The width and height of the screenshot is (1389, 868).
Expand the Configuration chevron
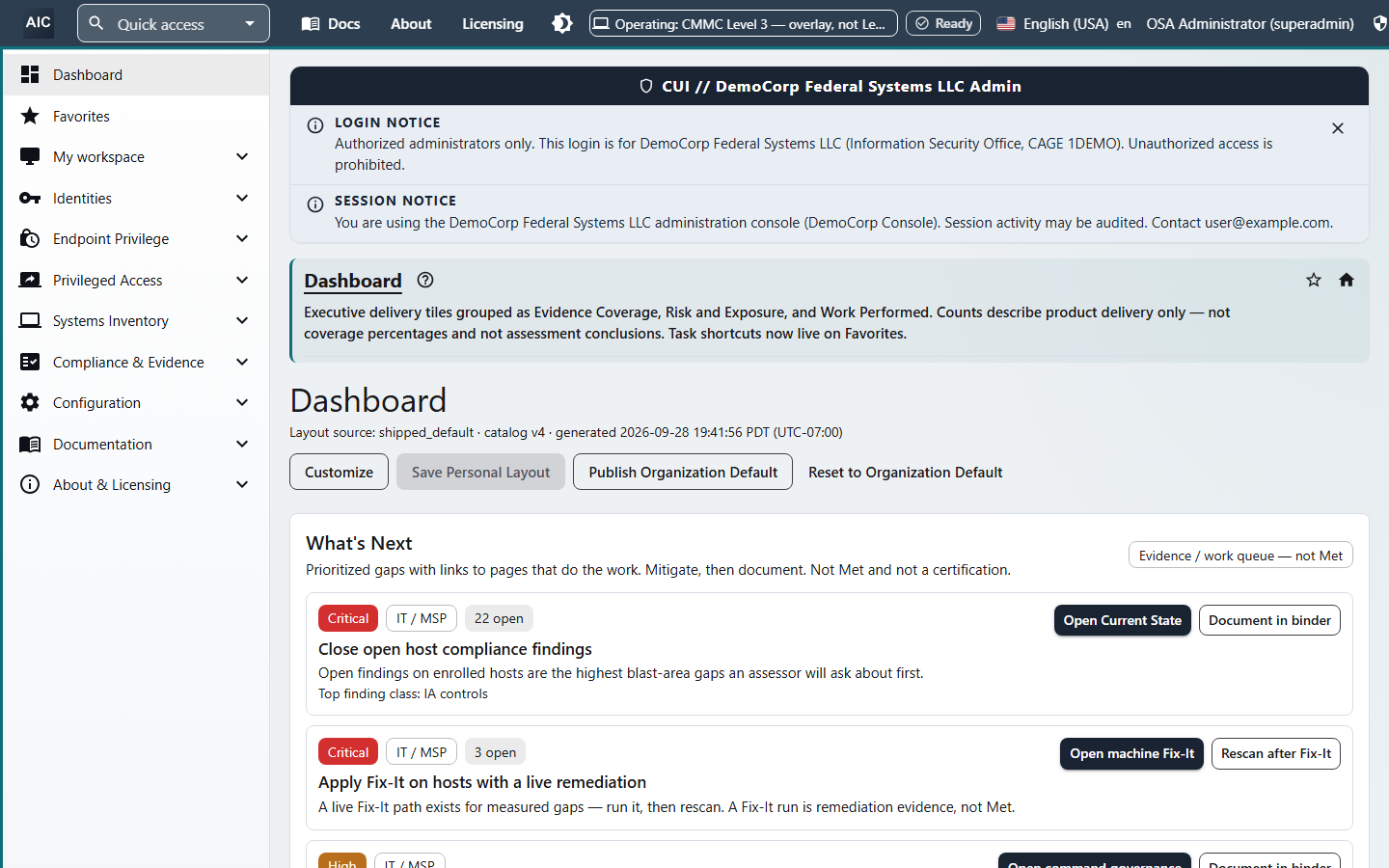coord(242,402)
